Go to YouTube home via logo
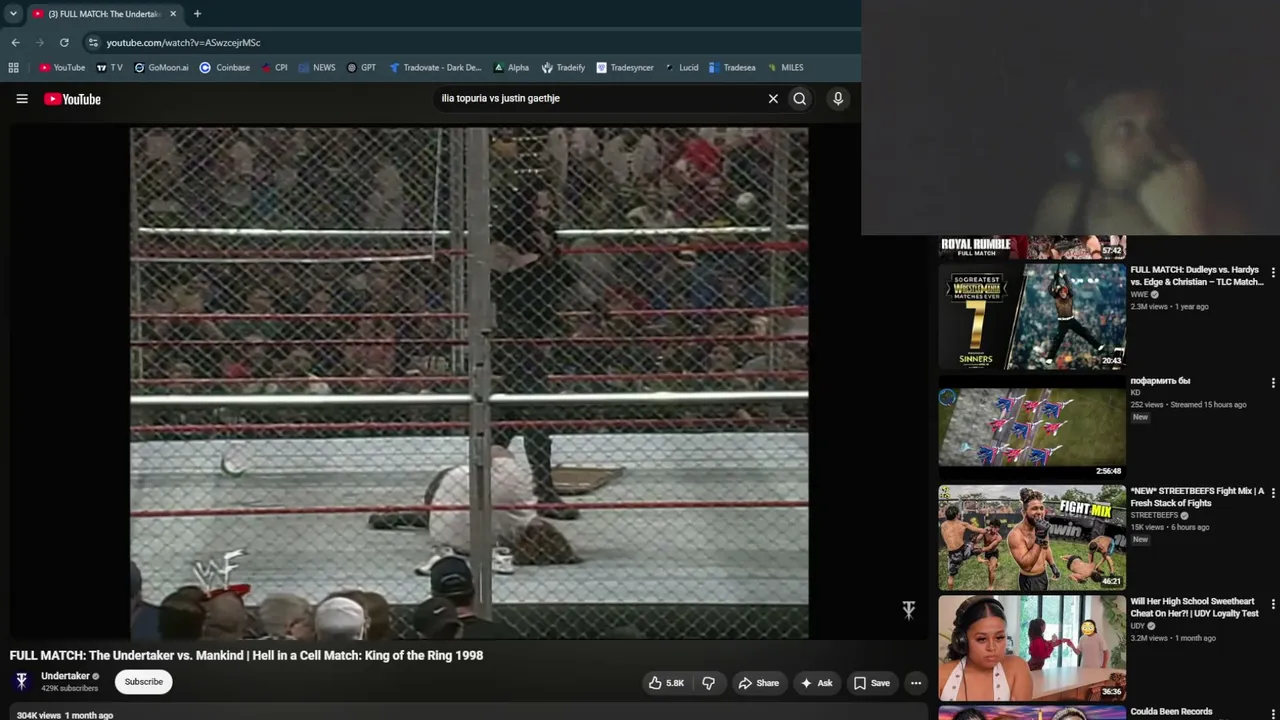 click(x=72, y=99)
